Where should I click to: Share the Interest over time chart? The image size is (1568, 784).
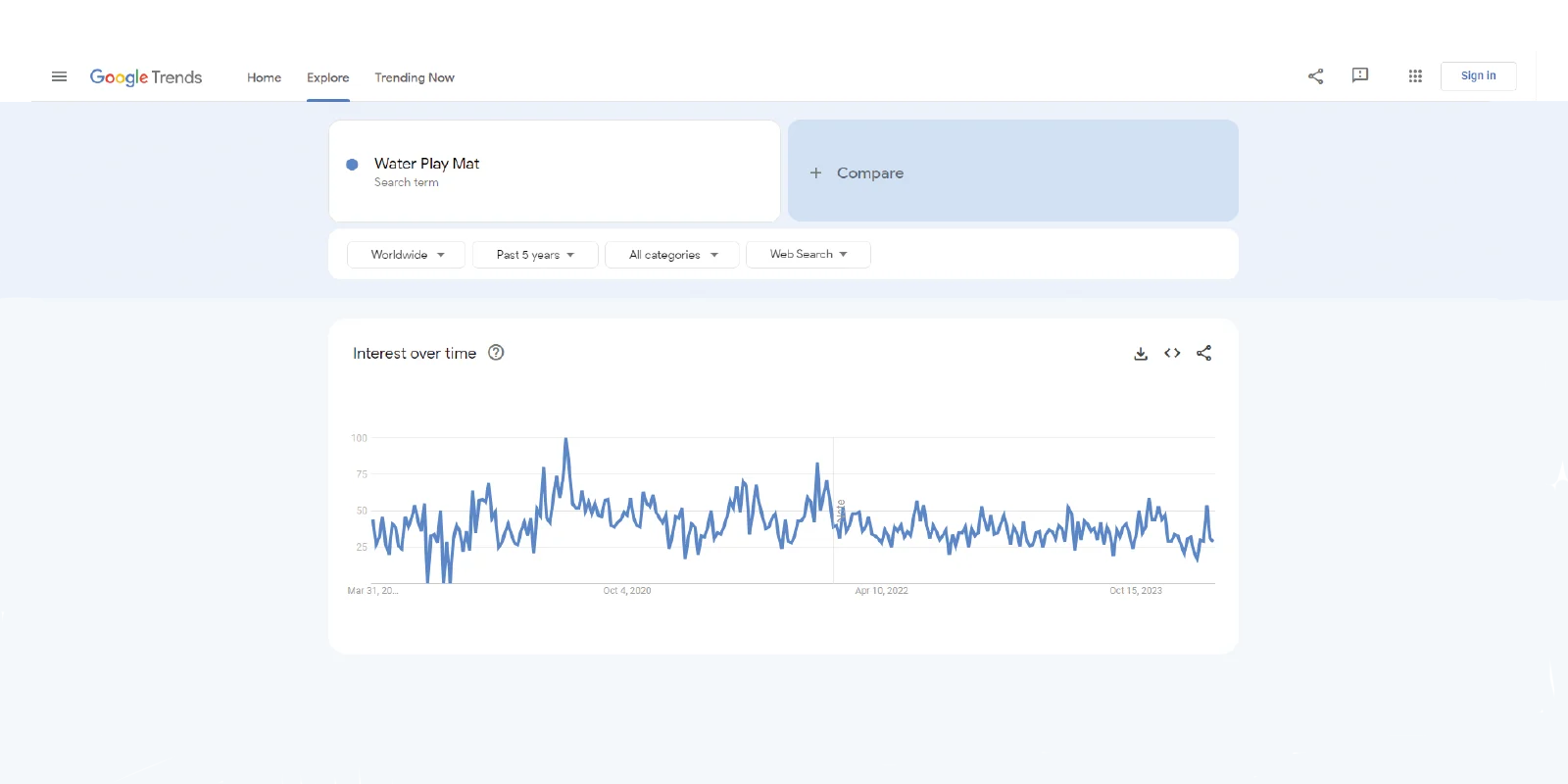coord(1203,354)
